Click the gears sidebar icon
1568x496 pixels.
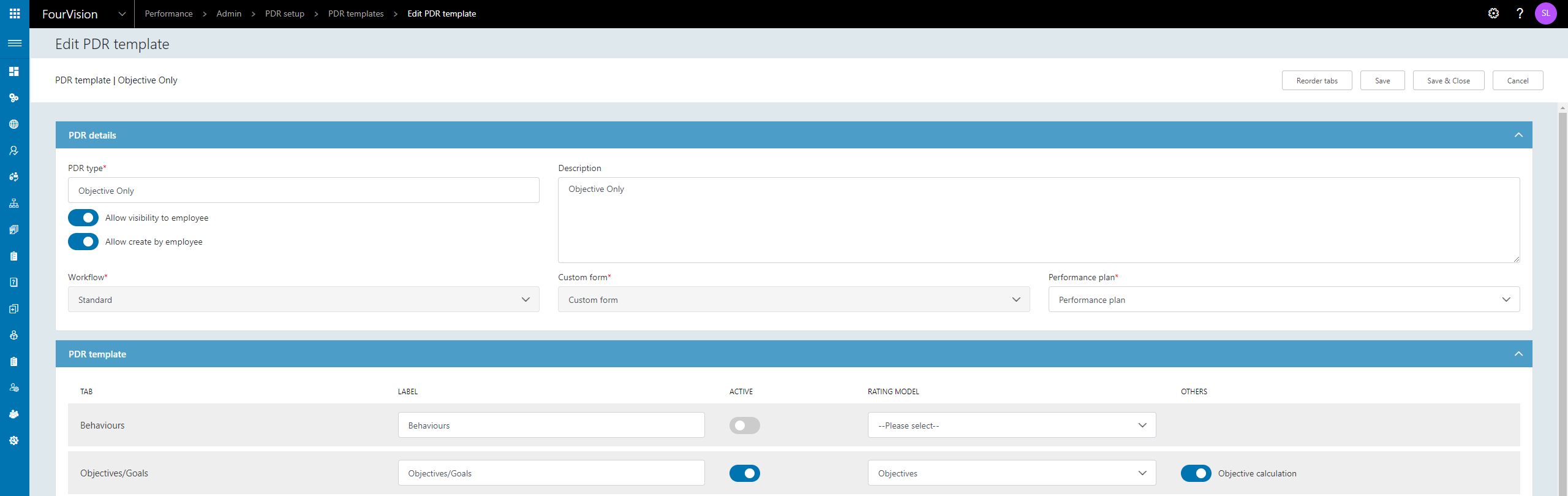(14, 98)
